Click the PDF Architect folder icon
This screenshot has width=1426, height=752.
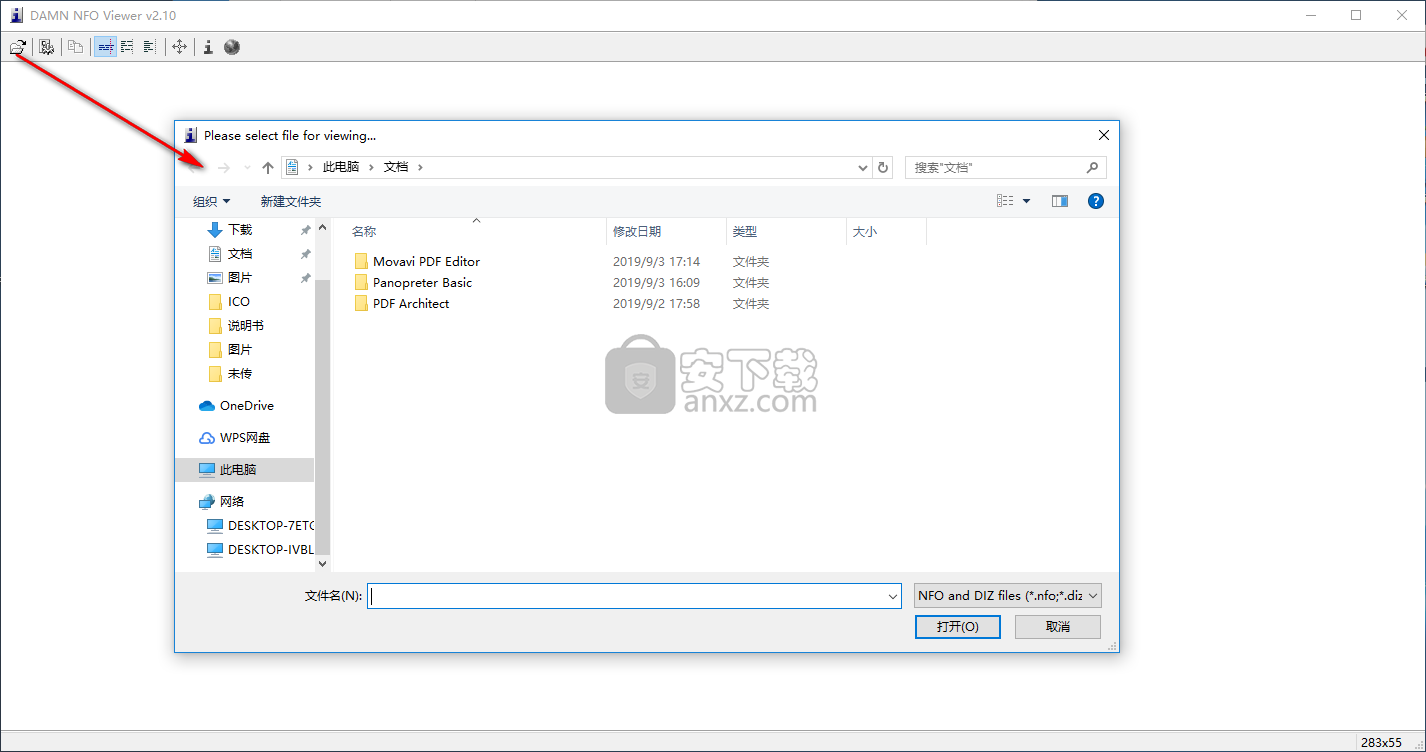(361, 303)
